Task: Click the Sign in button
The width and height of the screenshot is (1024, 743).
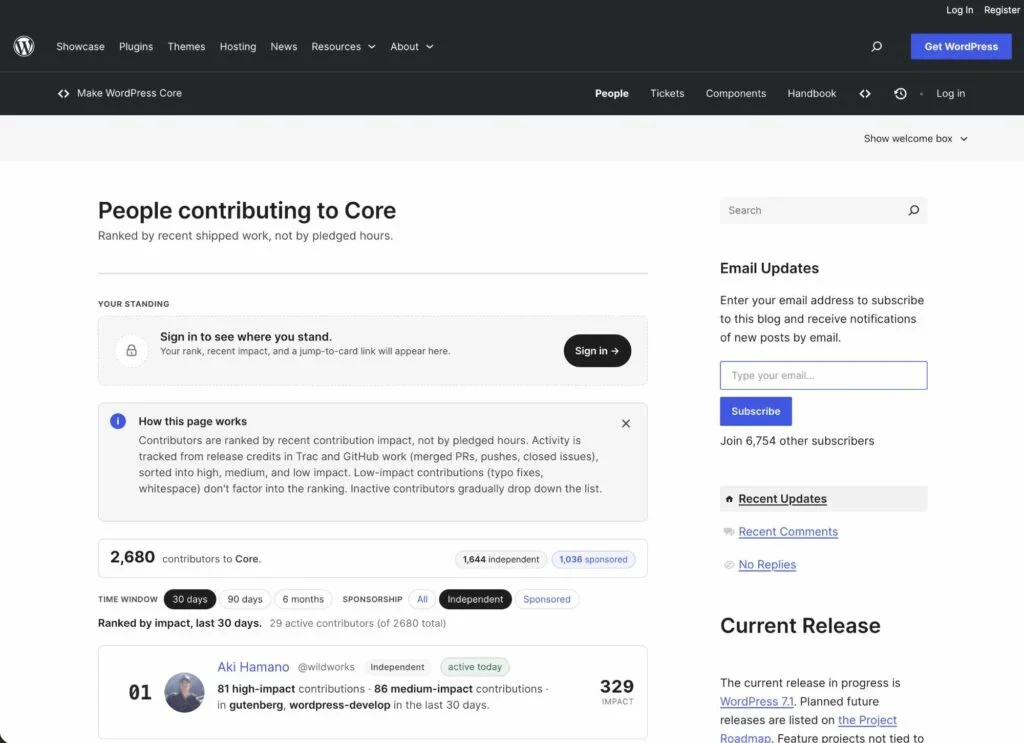Action: [597, 351]
